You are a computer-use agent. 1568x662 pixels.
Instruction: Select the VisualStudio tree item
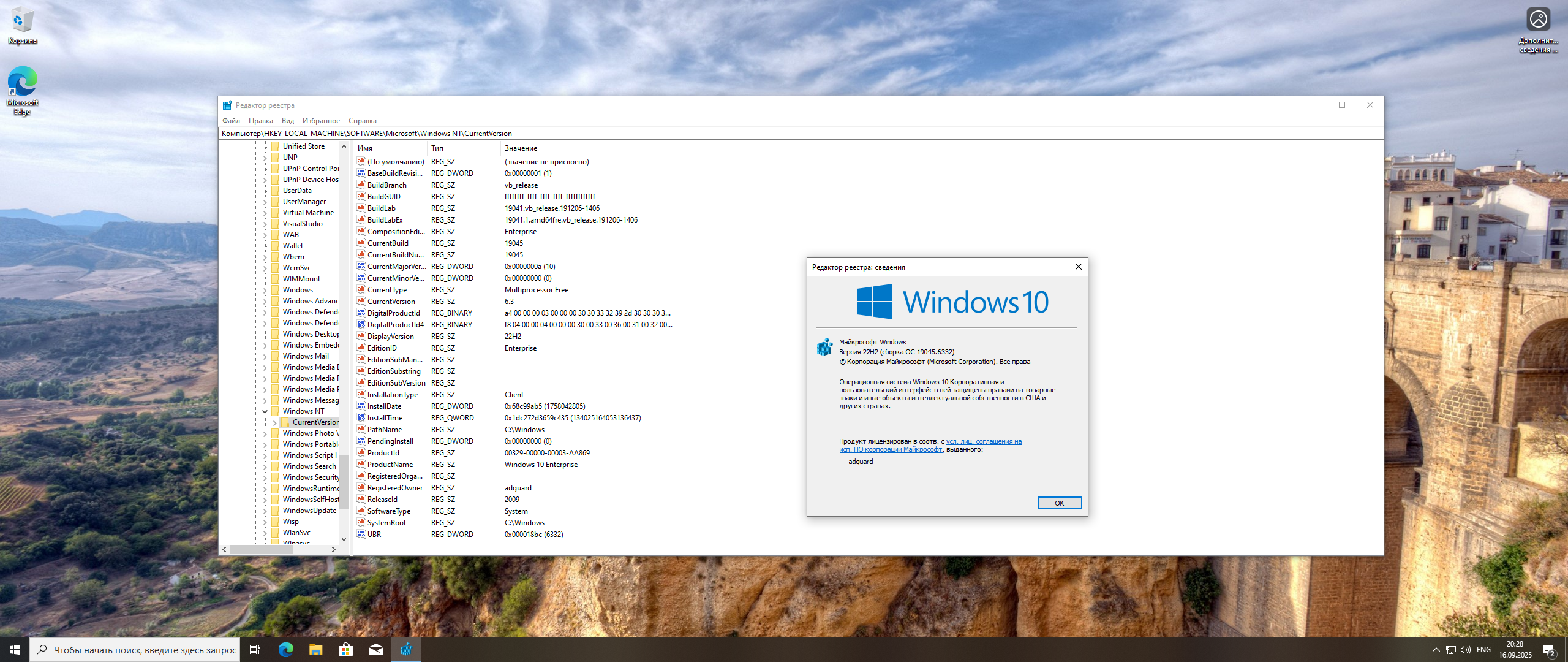tap(303, 224)
